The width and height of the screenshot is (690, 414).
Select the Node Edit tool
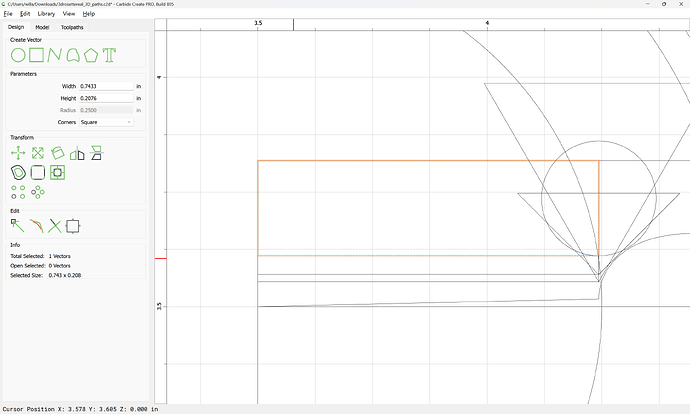[x=18, y=226]
